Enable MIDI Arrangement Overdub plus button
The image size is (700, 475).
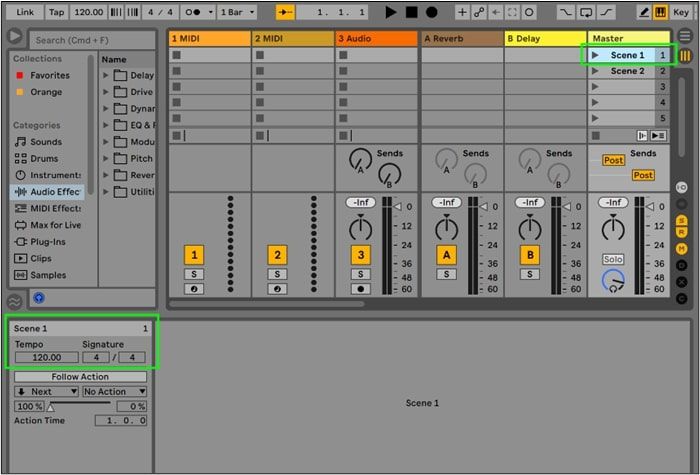(x=462, y=12)
